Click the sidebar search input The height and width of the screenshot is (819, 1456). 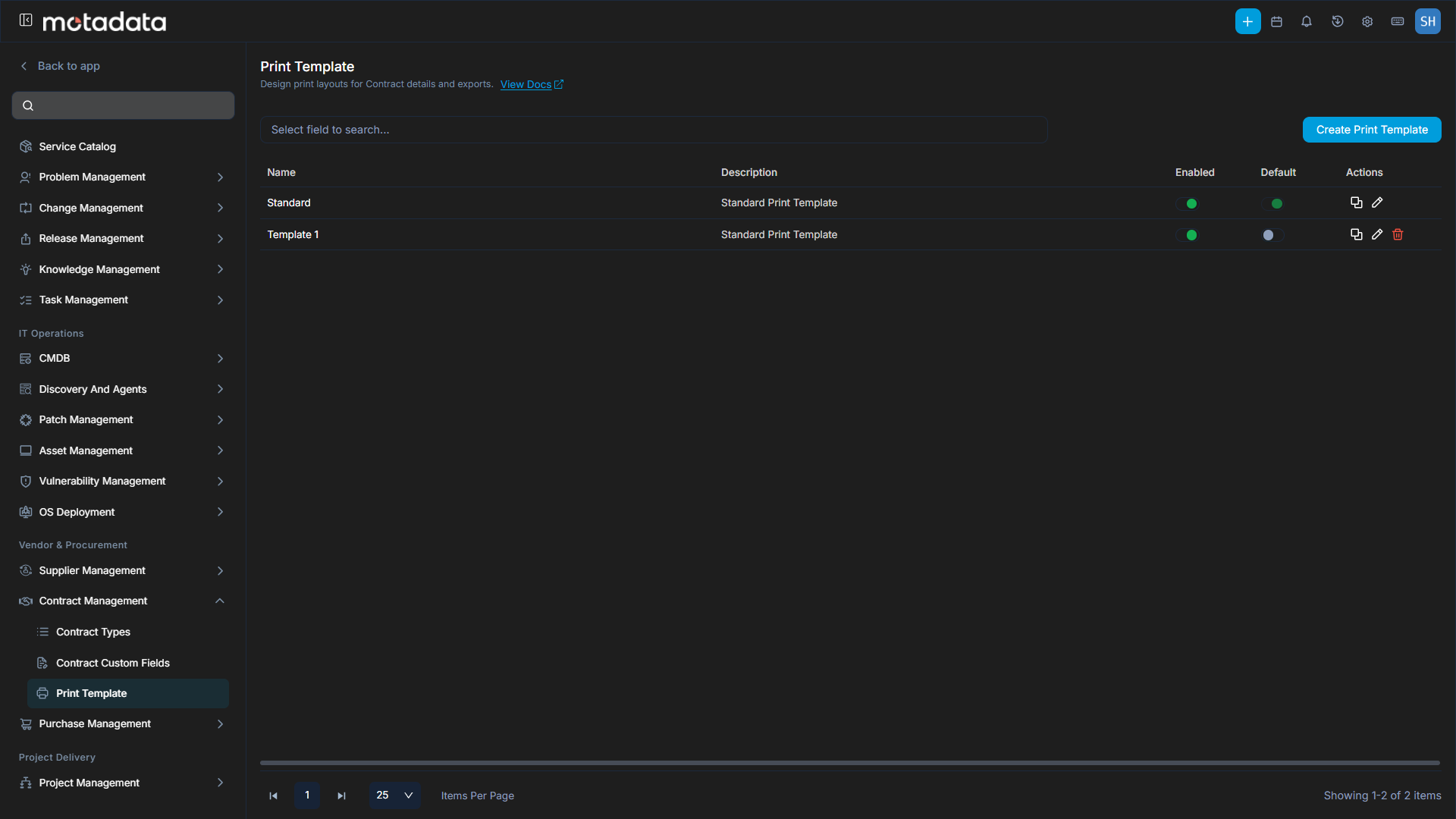[x=123, y=105]
